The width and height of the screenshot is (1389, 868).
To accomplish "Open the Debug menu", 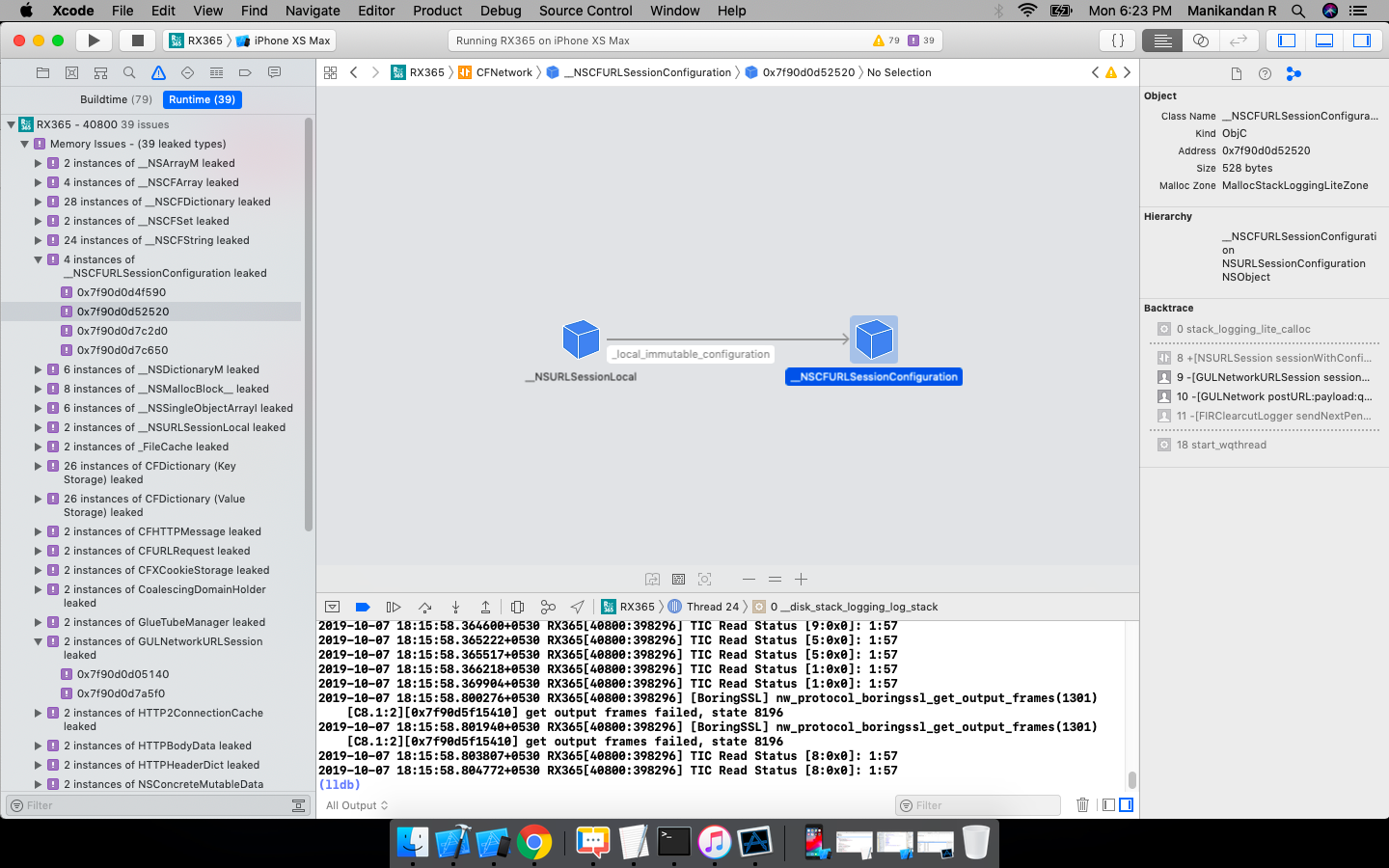I will (x=501, y=11).
